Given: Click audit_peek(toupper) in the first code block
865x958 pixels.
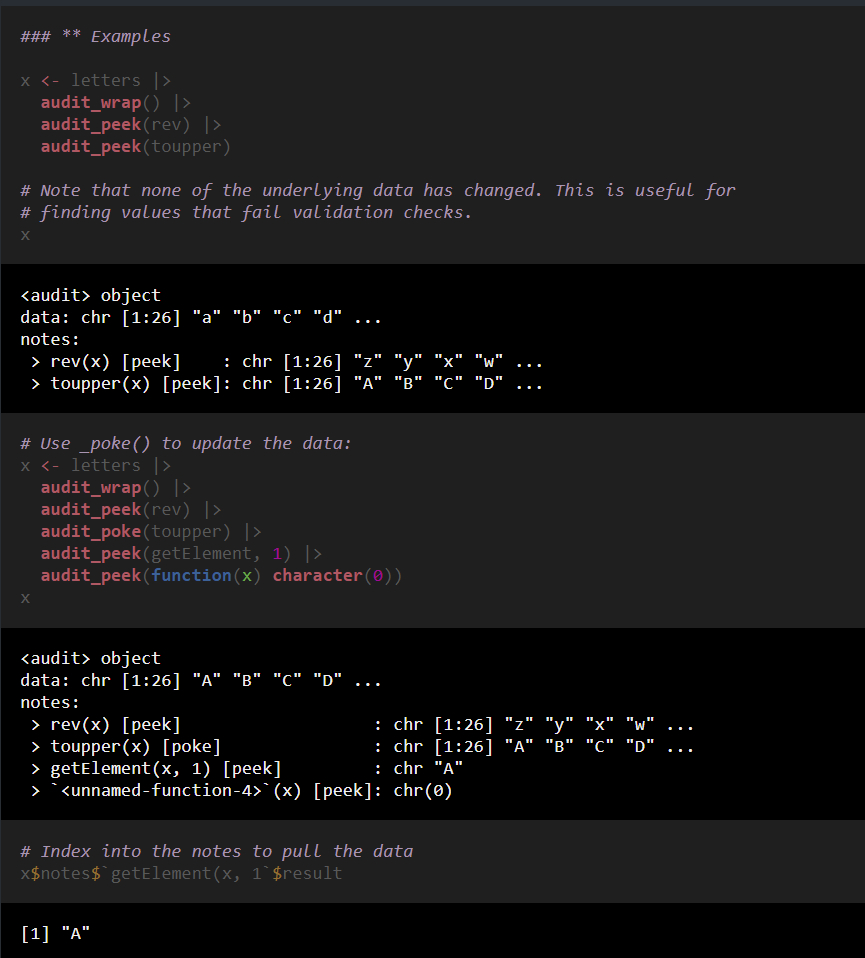Looking at the screenshot, I should 135,146.
